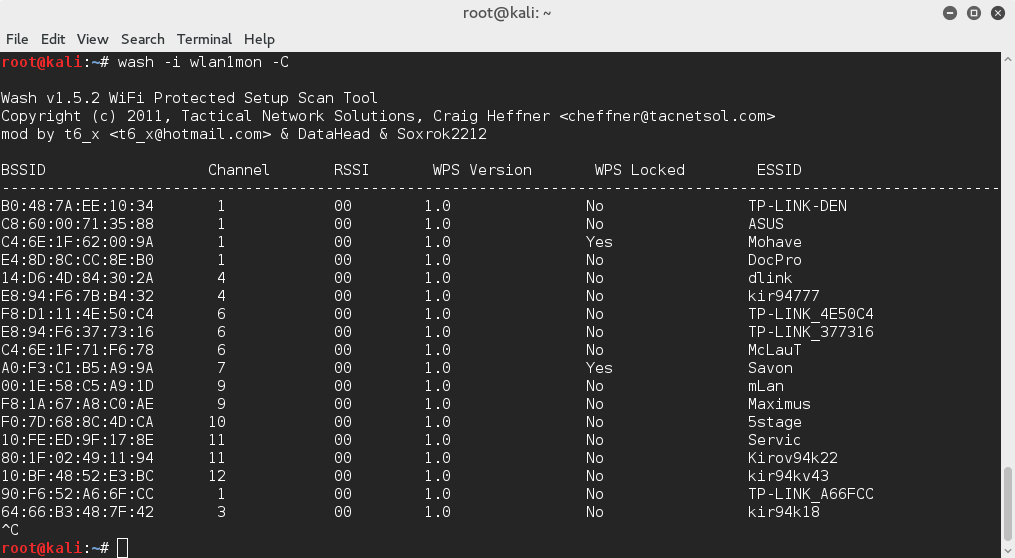Open the Terminal menu
The width and height of the screenshot is (1015, 558).
pyautogui.click(x=204, y=39)
